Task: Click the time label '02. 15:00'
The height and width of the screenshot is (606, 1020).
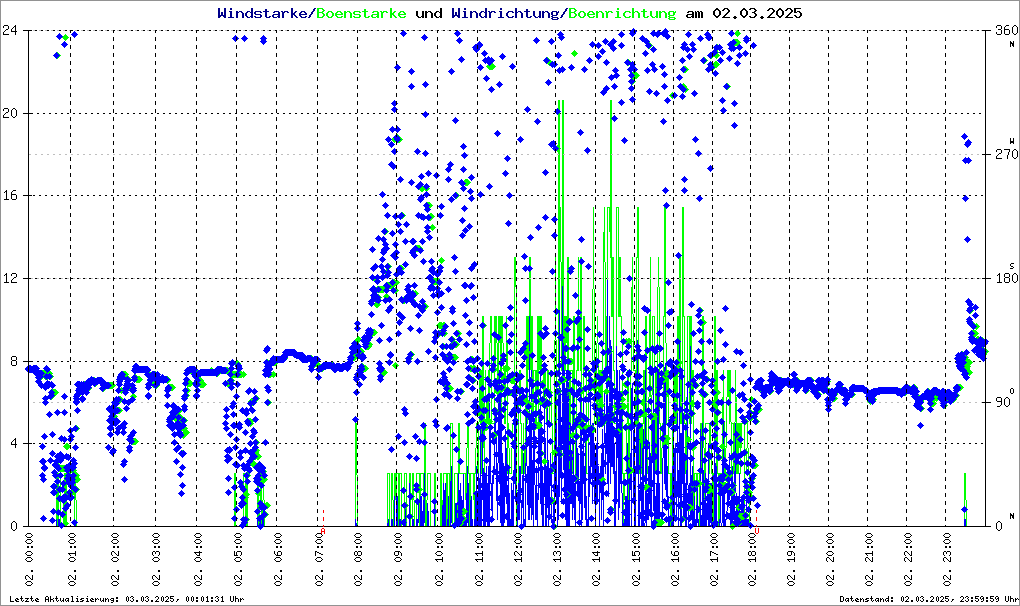Action: [x=636, y=559]
